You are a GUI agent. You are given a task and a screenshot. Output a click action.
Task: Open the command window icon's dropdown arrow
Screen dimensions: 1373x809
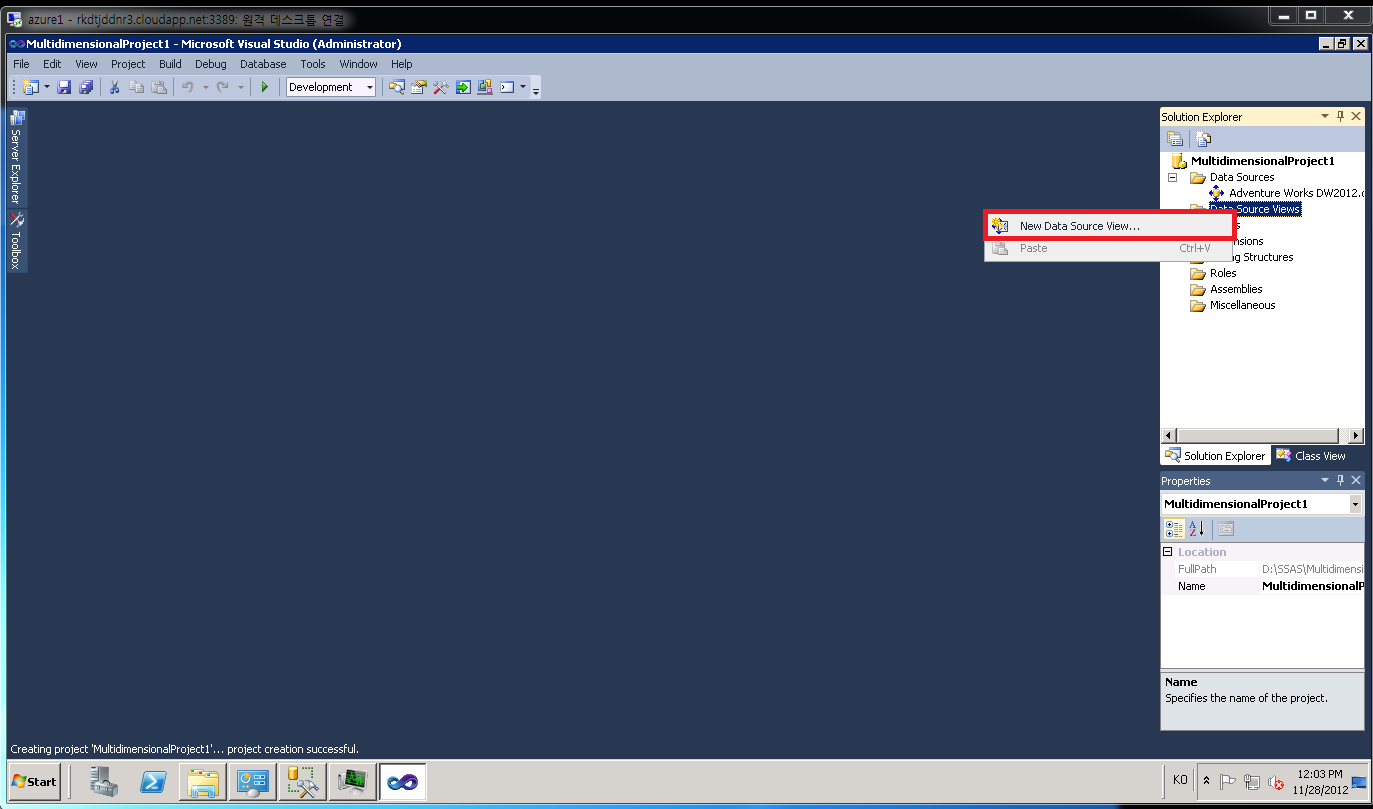tap(523, 87)
